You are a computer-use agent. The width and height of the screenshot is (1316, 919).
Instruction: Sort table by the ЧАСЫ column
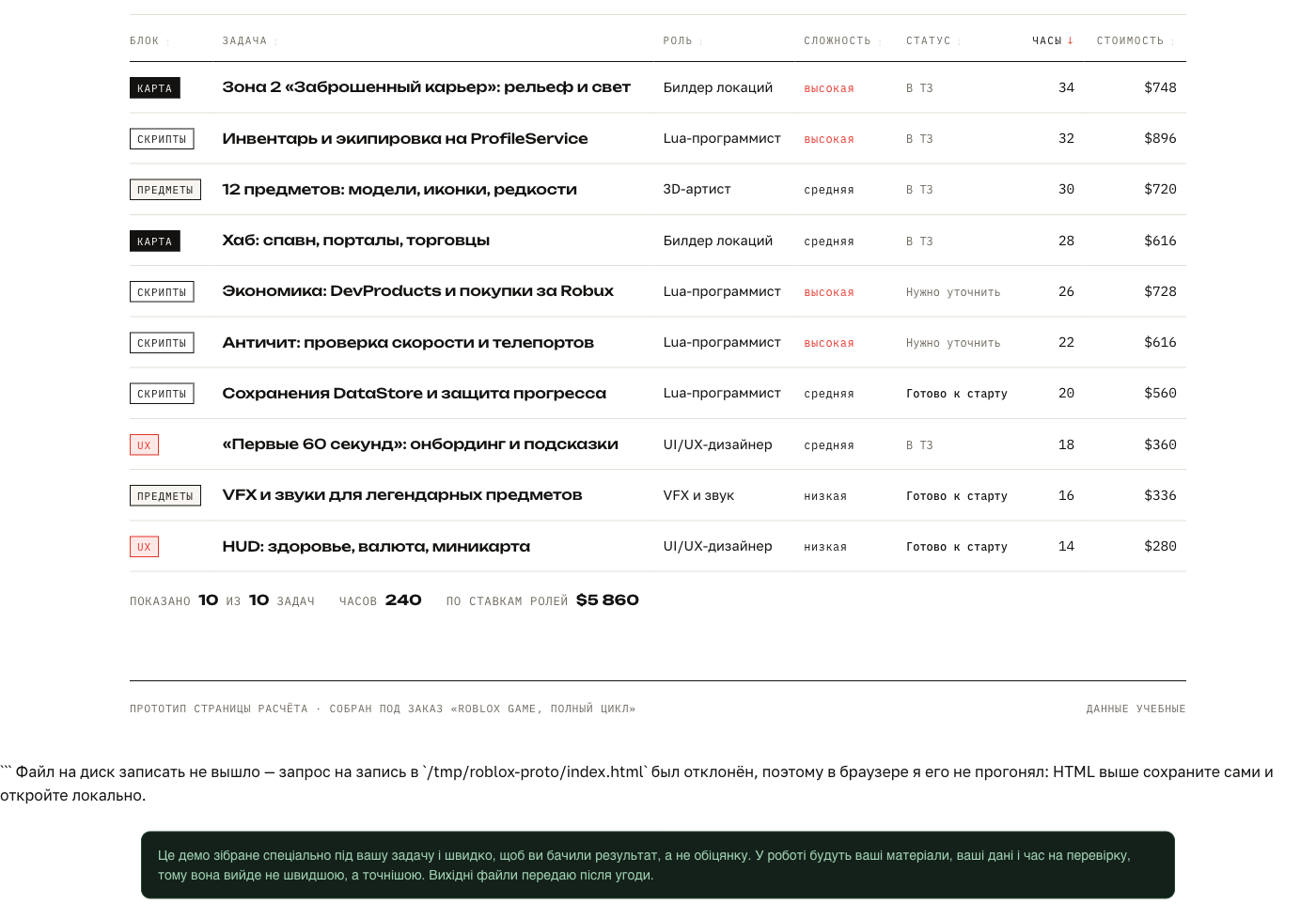click(x=1052, y=40)
